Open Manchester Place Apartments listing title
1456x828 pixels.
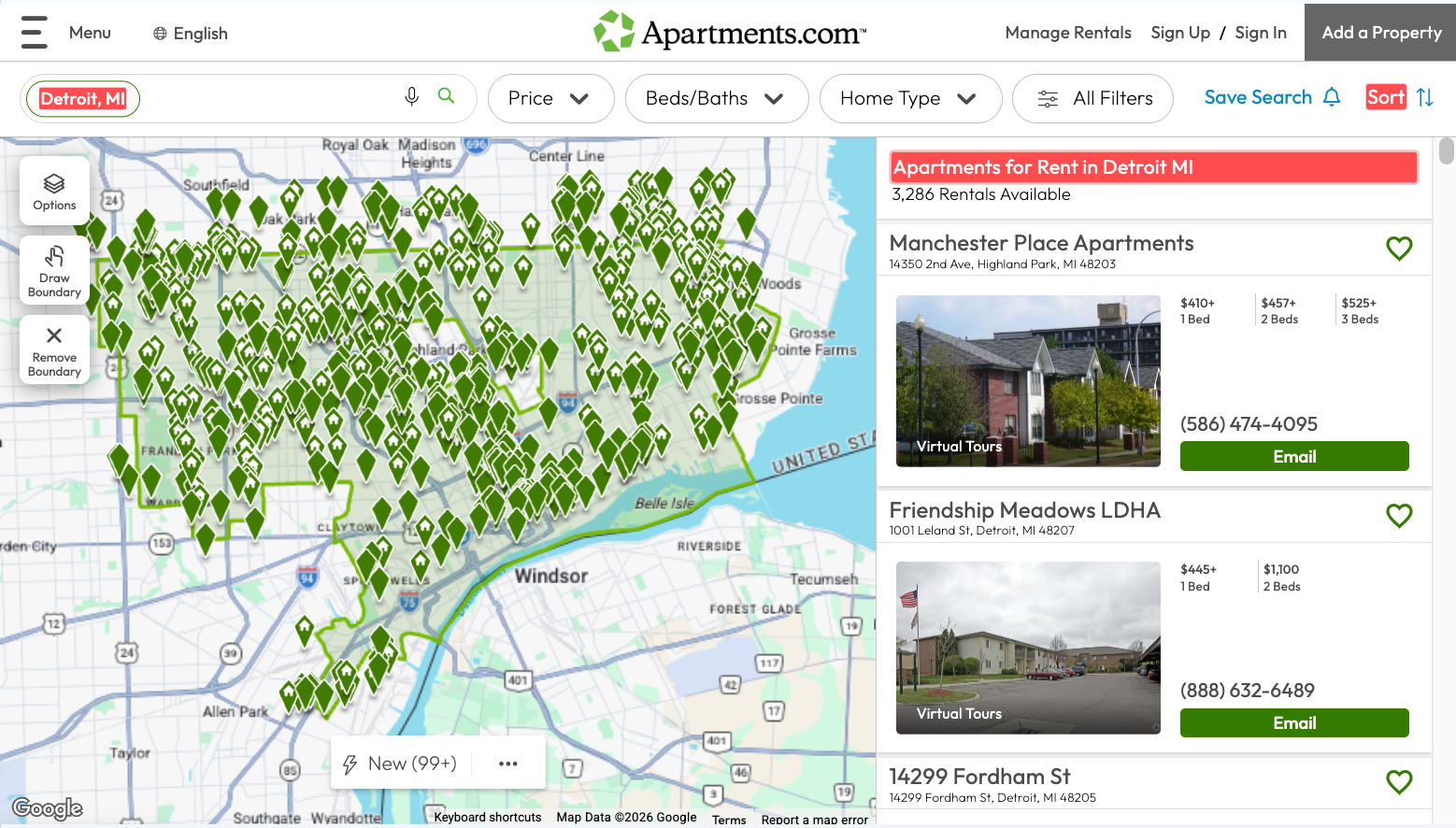click(1041, 243)
